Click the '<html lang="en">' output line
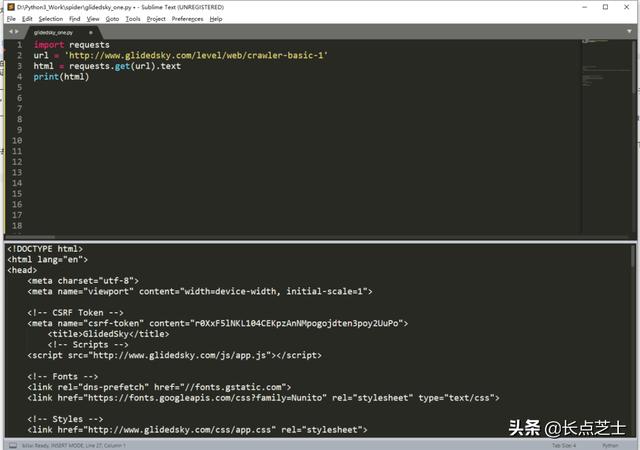This screenshot has height=450, width=640. [47, 260]
